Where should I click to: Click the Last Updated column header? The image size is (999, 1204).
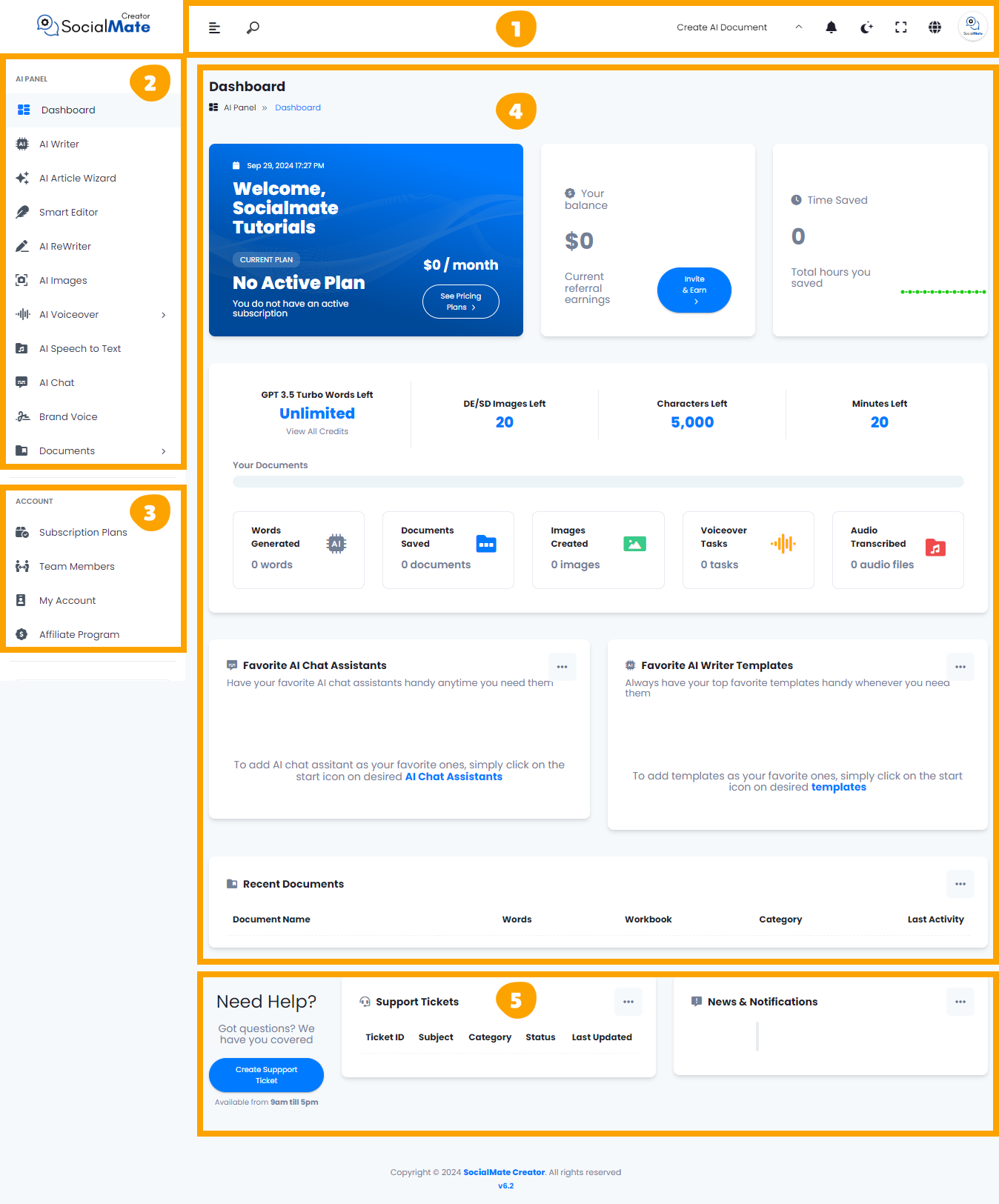coord(602,1037)
